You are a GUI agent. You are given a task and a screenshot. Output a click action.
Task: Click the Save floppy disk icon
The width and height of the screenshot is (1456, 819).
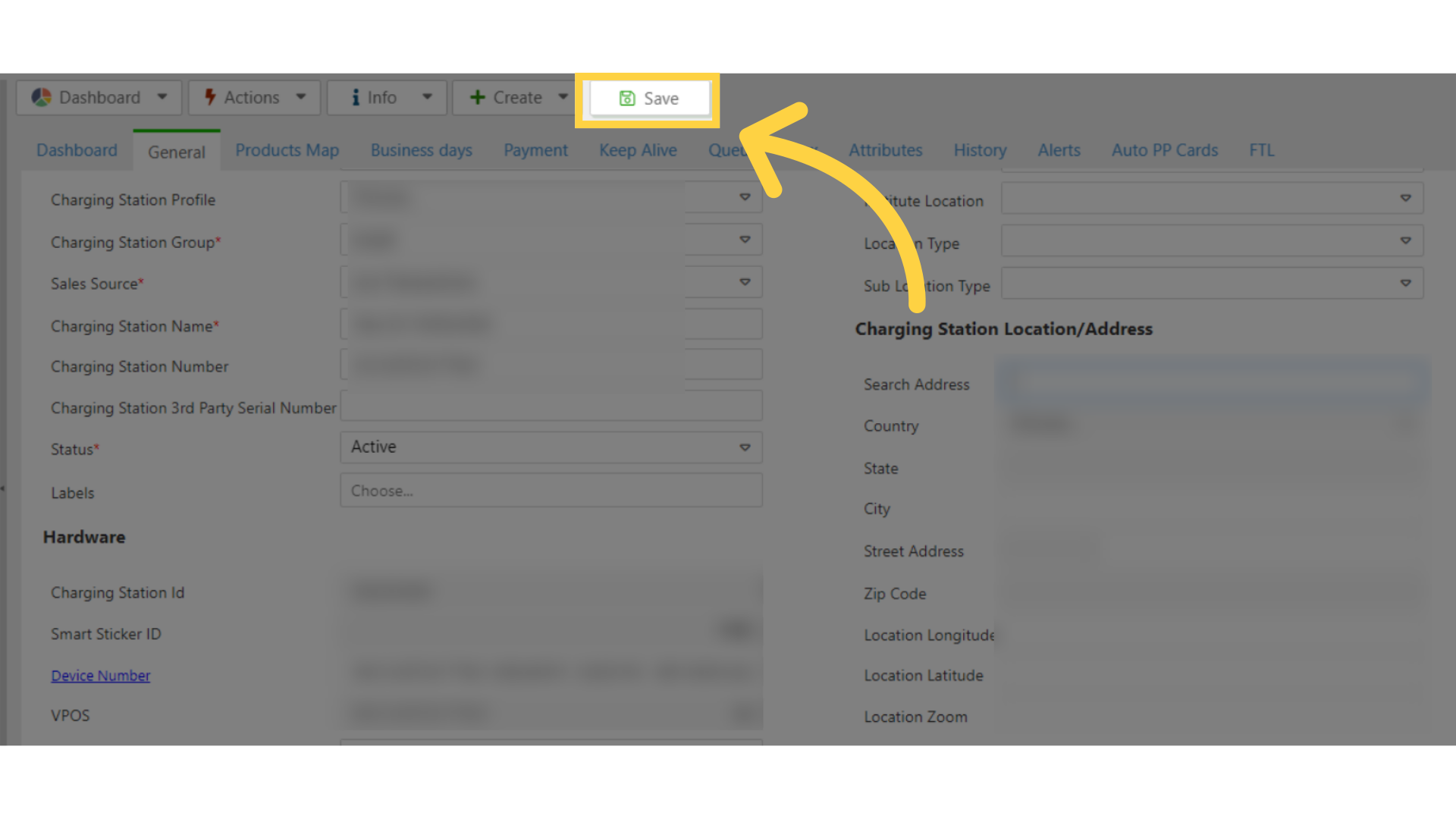coord(627,99)
